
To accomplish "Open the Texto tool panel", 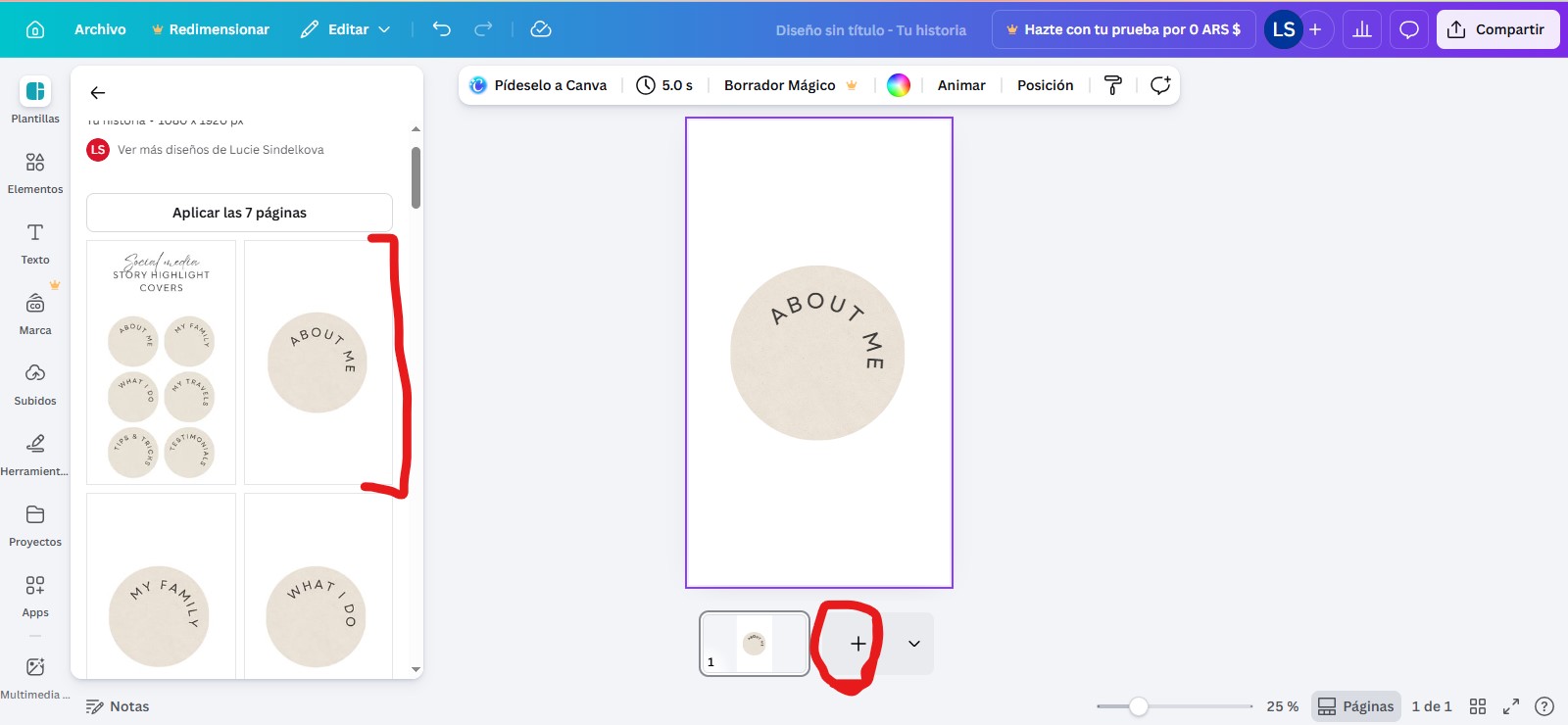I will click(35, 243).
